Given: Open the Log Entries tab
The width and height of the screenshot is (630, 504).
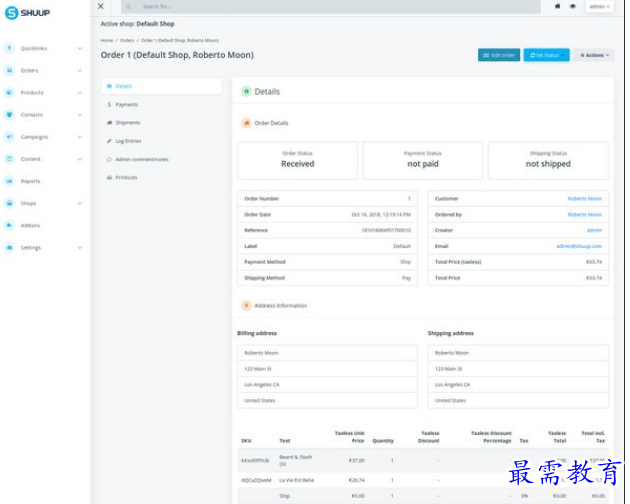Looking at the screenshot, I should click(x=128, y=141).
